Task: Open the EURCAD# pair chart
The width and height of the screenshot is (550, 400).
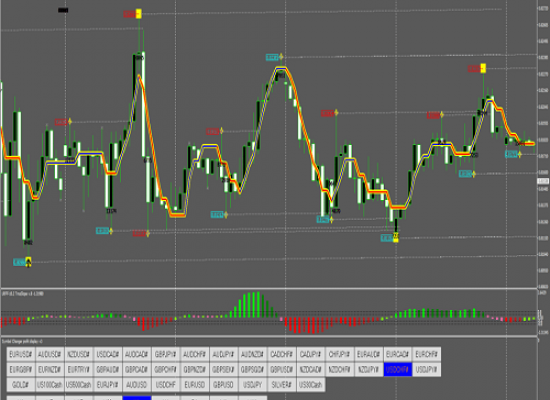Action: click(397, 354)
